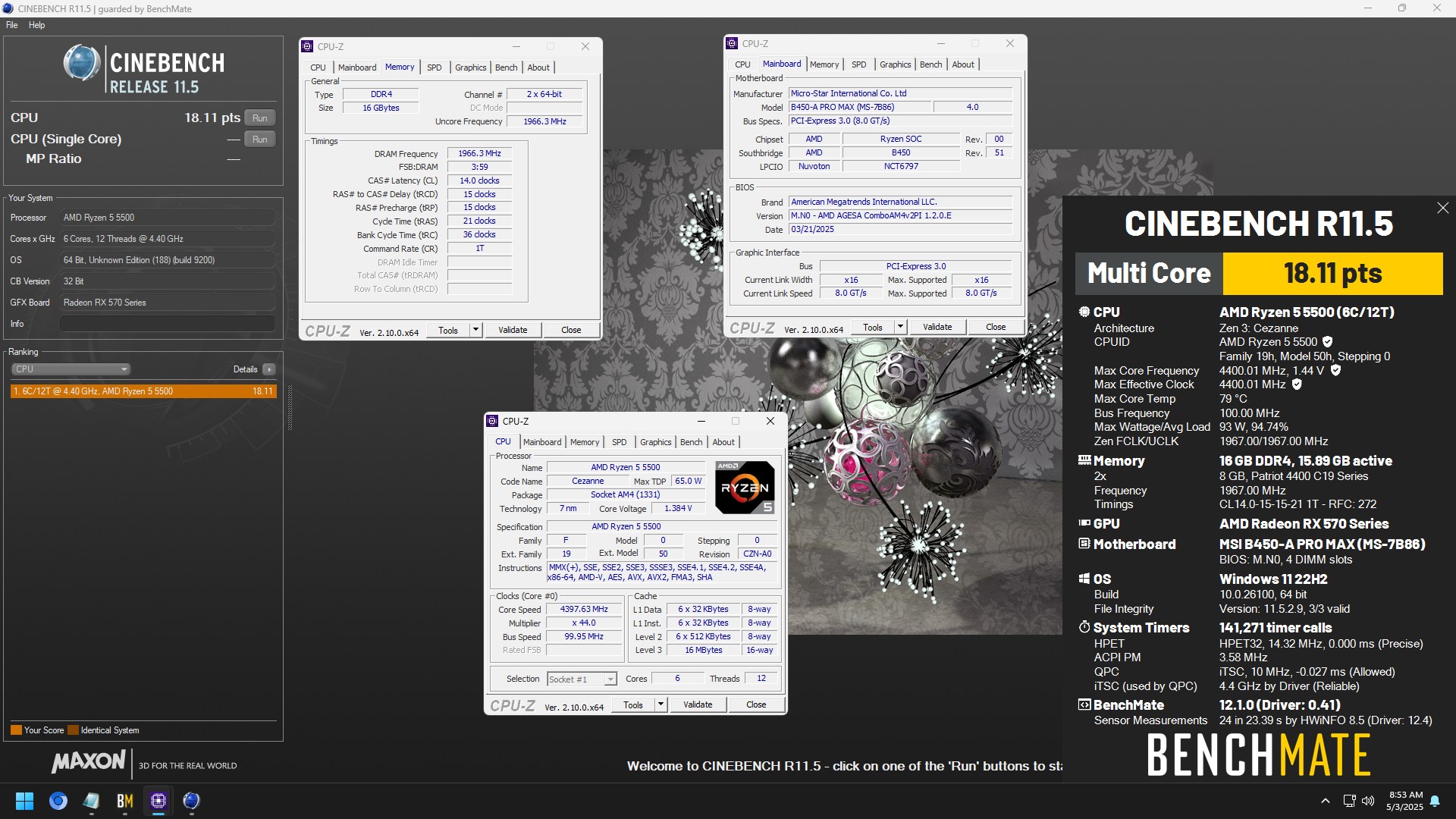Switch to SPD tab in Memory CPU-Z window

pos(434,67)
